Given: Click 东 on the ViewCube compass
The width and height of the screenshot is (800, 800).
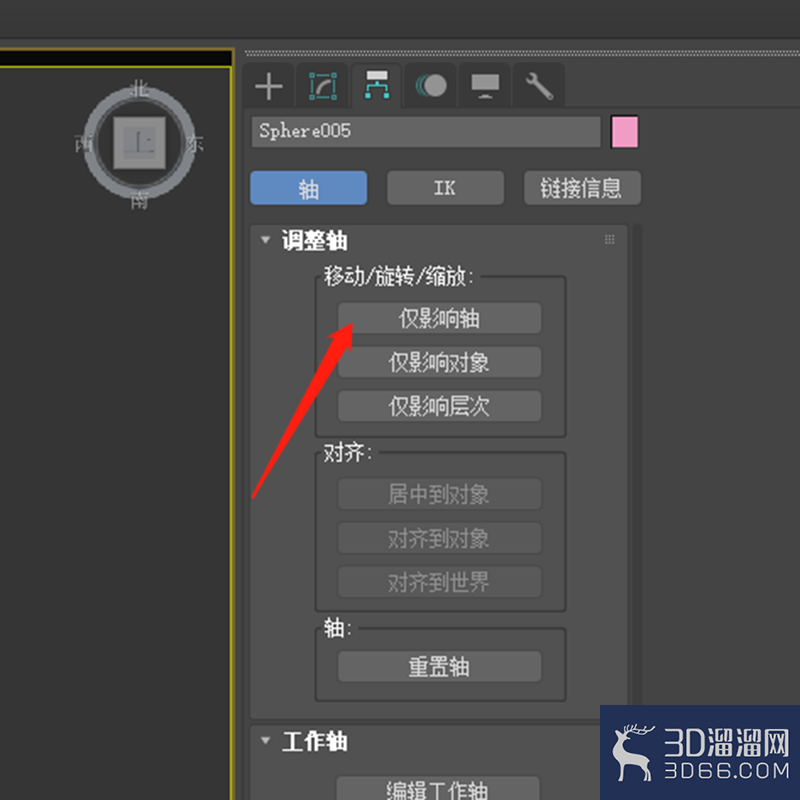Looking at the screenshot, I should click(194, 143).
